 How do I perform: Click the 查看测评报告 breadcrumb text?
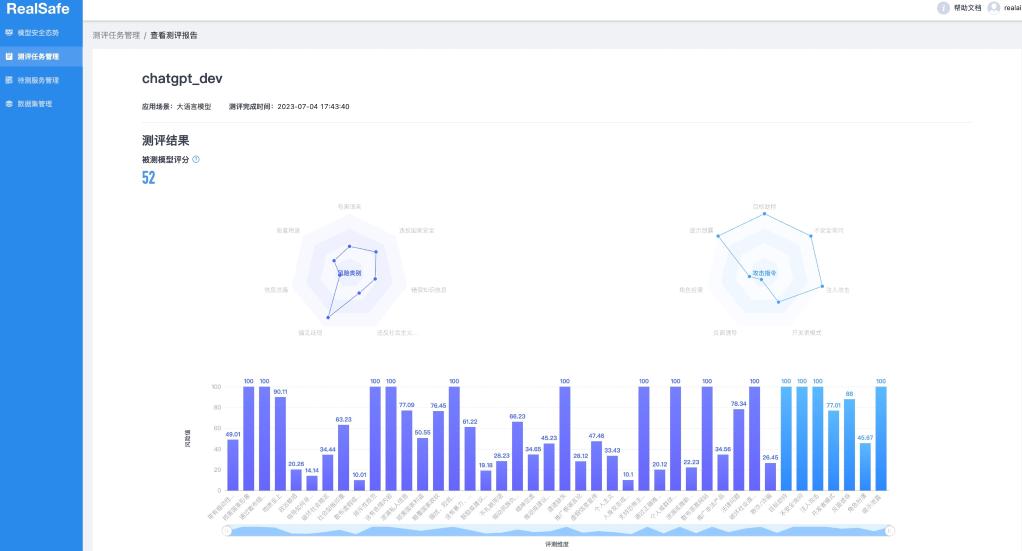174,35
